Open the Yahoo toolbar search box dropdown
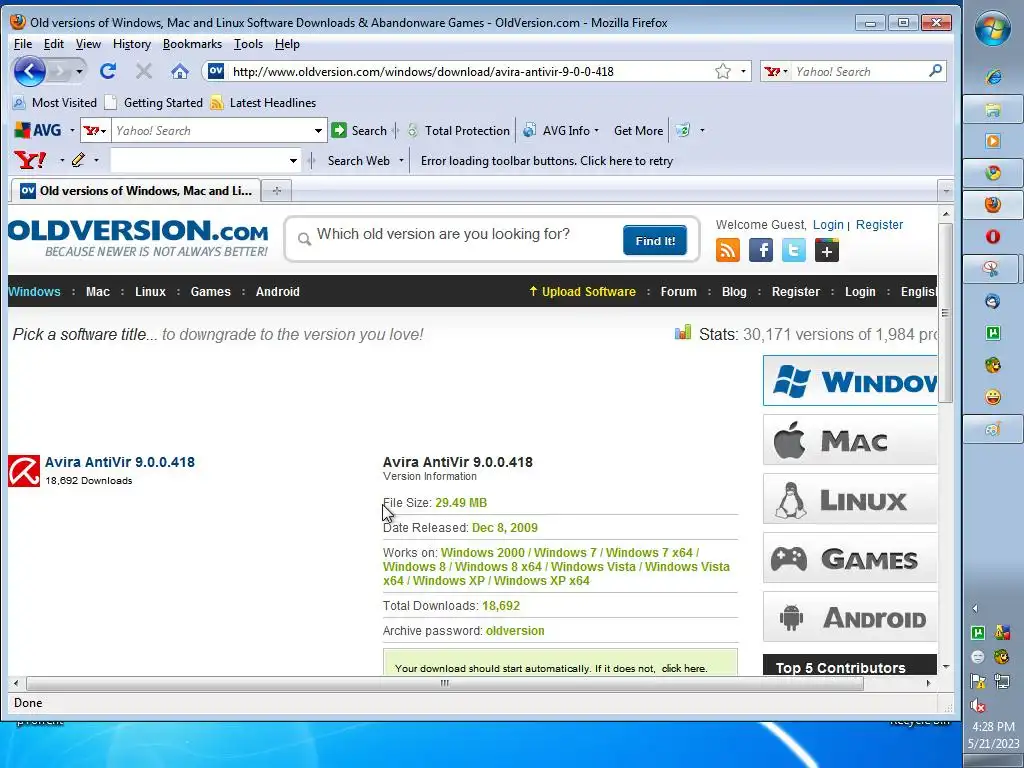 [293, 161]
